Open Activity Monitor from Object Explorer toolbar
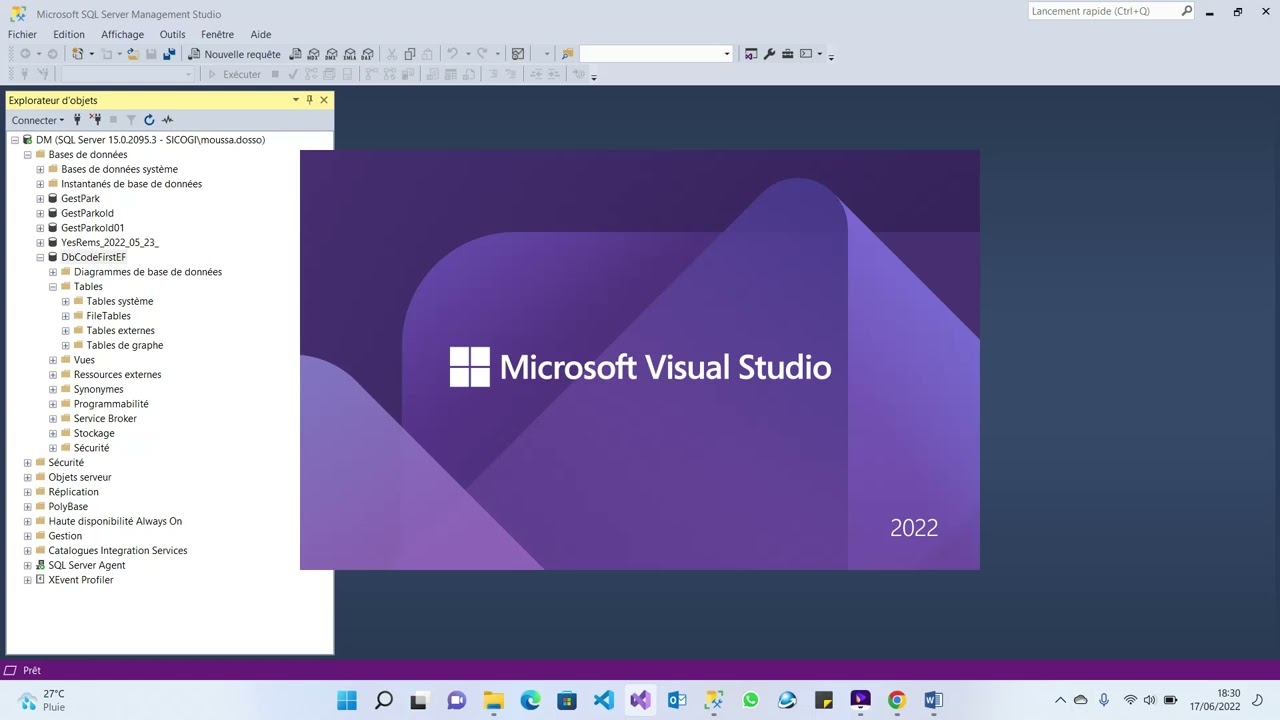The height and width of the screenshot is (720, 1280). pos(167,120)
